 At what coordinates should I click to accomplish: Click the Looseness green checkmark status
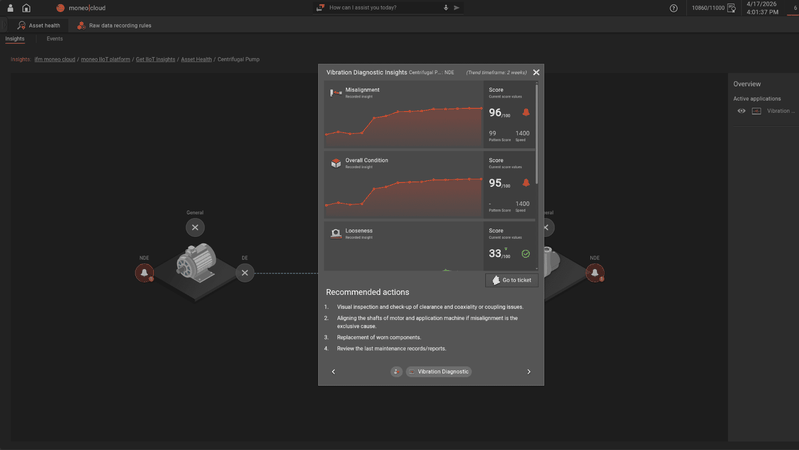coord(526,254)
